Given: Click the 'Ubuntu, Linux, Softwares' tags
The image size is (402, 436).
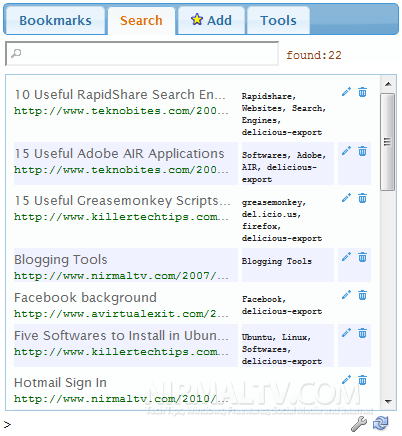Looking at the screenshot, I should click(x=282, y=349).
